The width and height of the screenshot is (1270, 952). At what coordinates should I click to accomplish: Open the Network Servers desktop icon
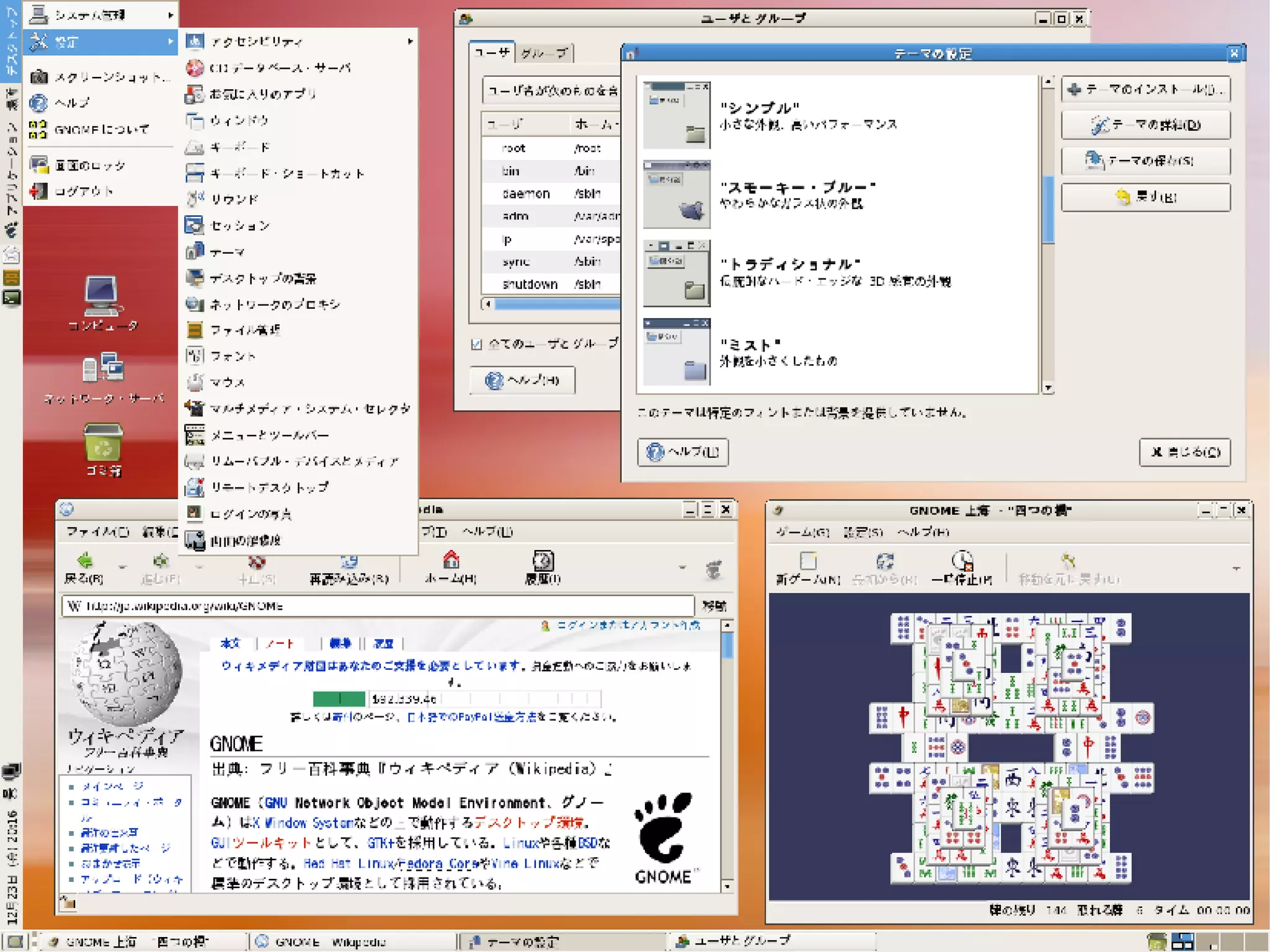(102, 368)
